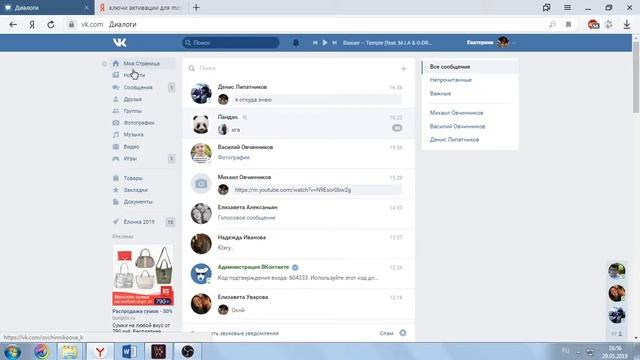Open the Игры gamepad icon

click(116, 158)
